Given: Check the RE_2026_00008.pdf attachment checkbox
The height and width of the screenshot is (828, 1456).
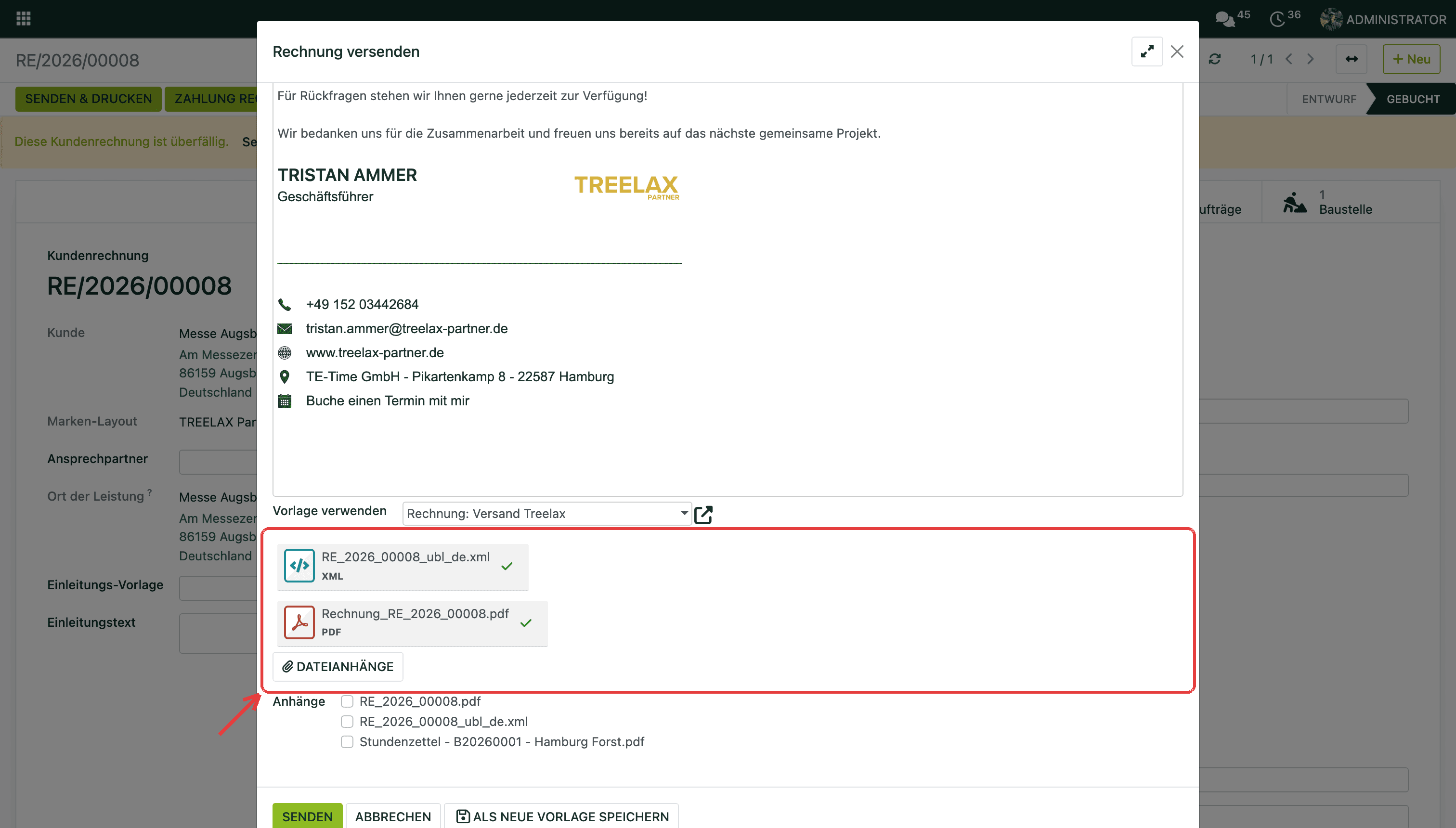Looking at the screenshot, I should 347,701.
